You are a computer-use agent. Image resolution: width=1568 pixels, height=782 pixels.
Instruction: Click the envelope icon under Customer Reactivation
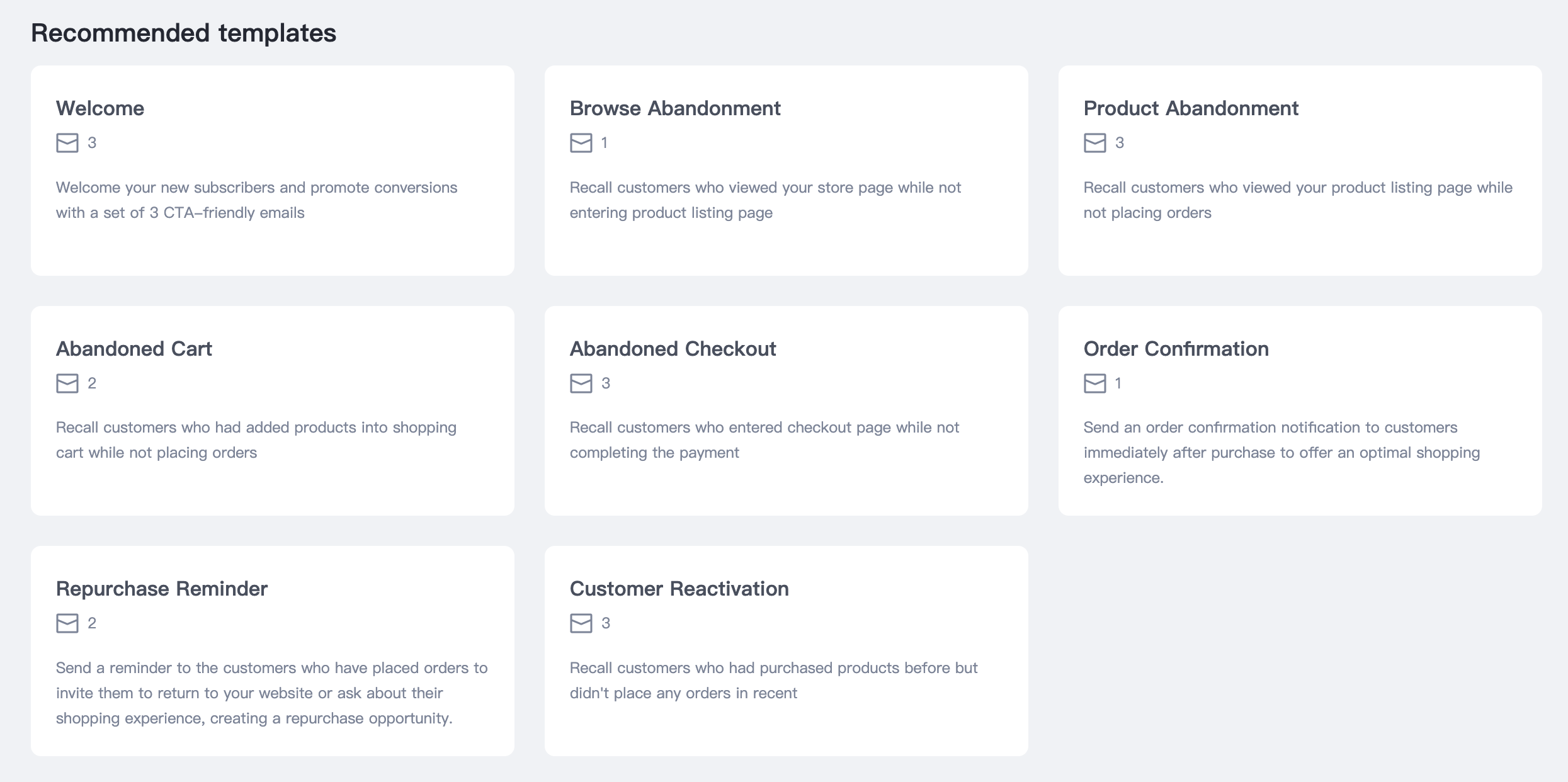click(581, 623)
